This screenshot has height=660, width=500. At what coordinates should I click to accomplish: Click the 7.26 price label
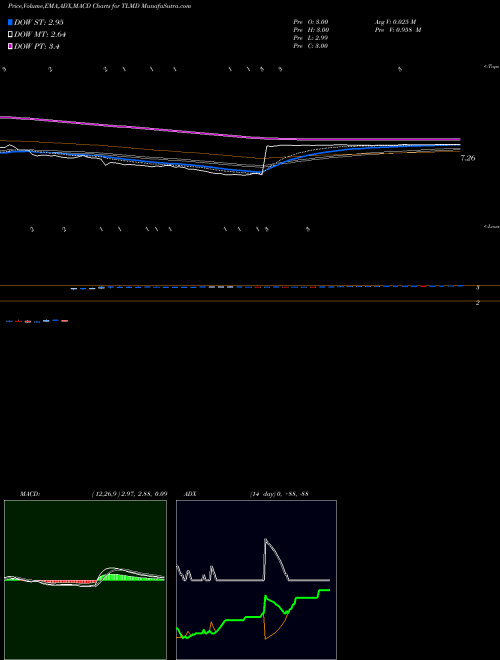468,158
